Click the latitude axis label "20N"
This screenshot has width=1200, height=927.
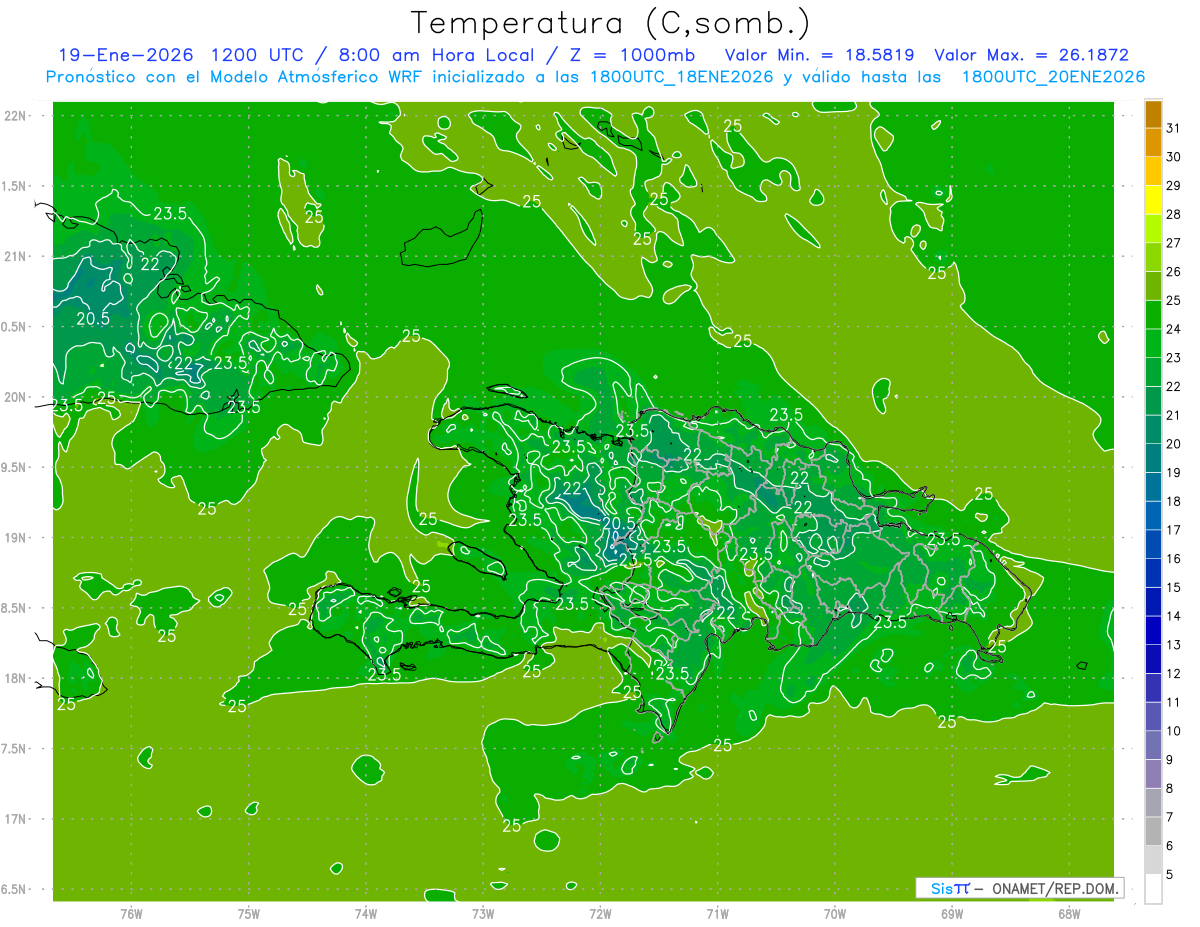pos(15,397)
